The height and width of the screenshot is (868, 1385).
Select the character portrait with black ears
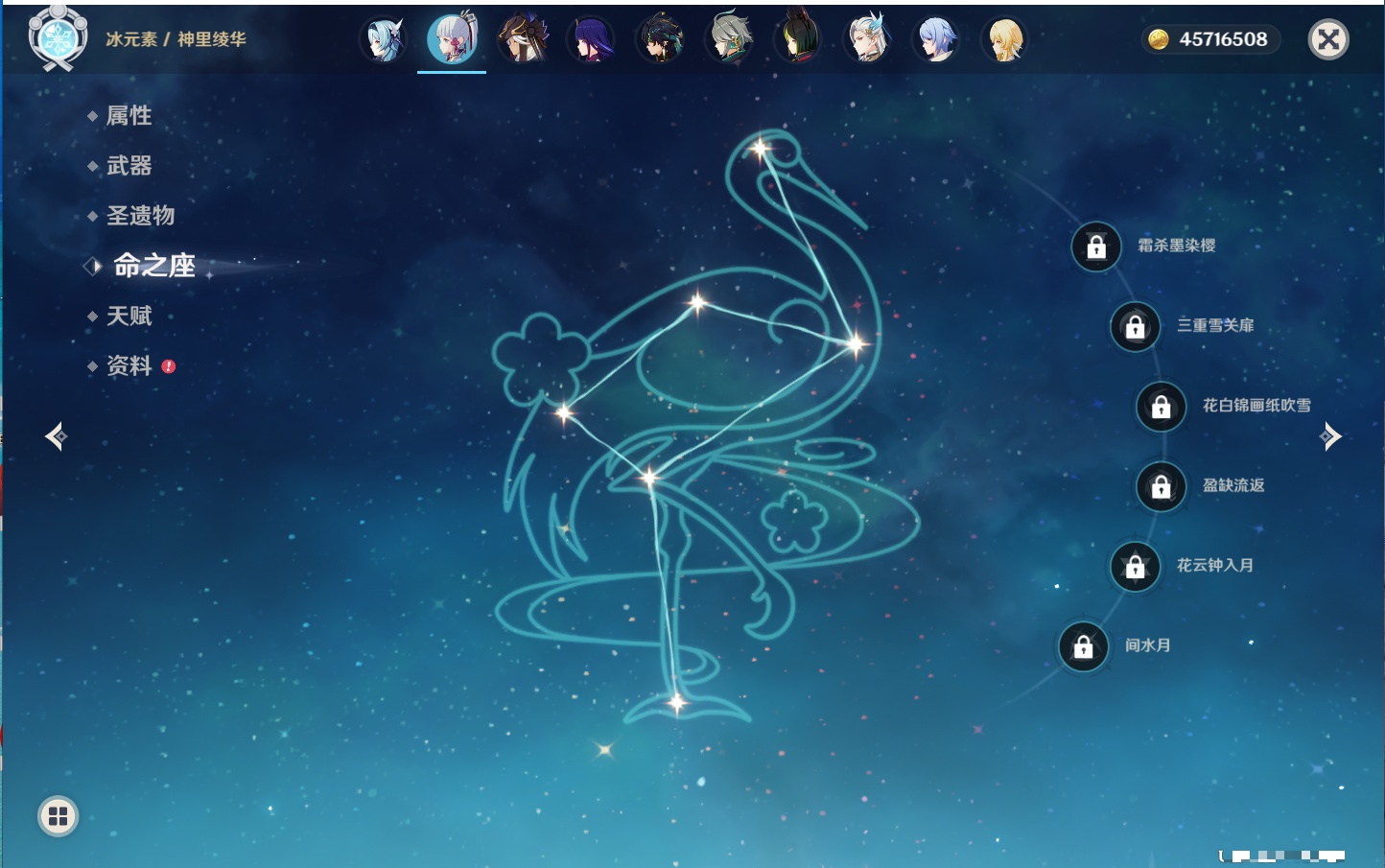coord(798,40)
